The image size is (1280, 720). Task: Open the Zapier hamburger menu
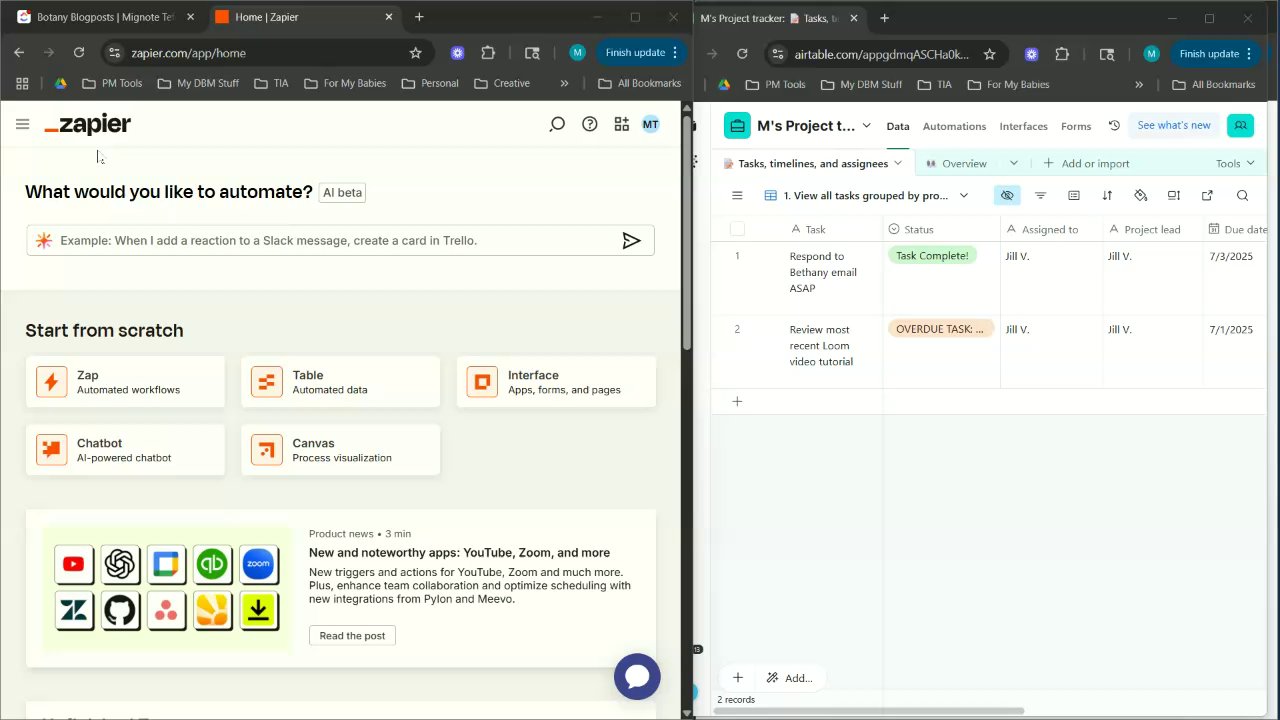pos(22,124)
